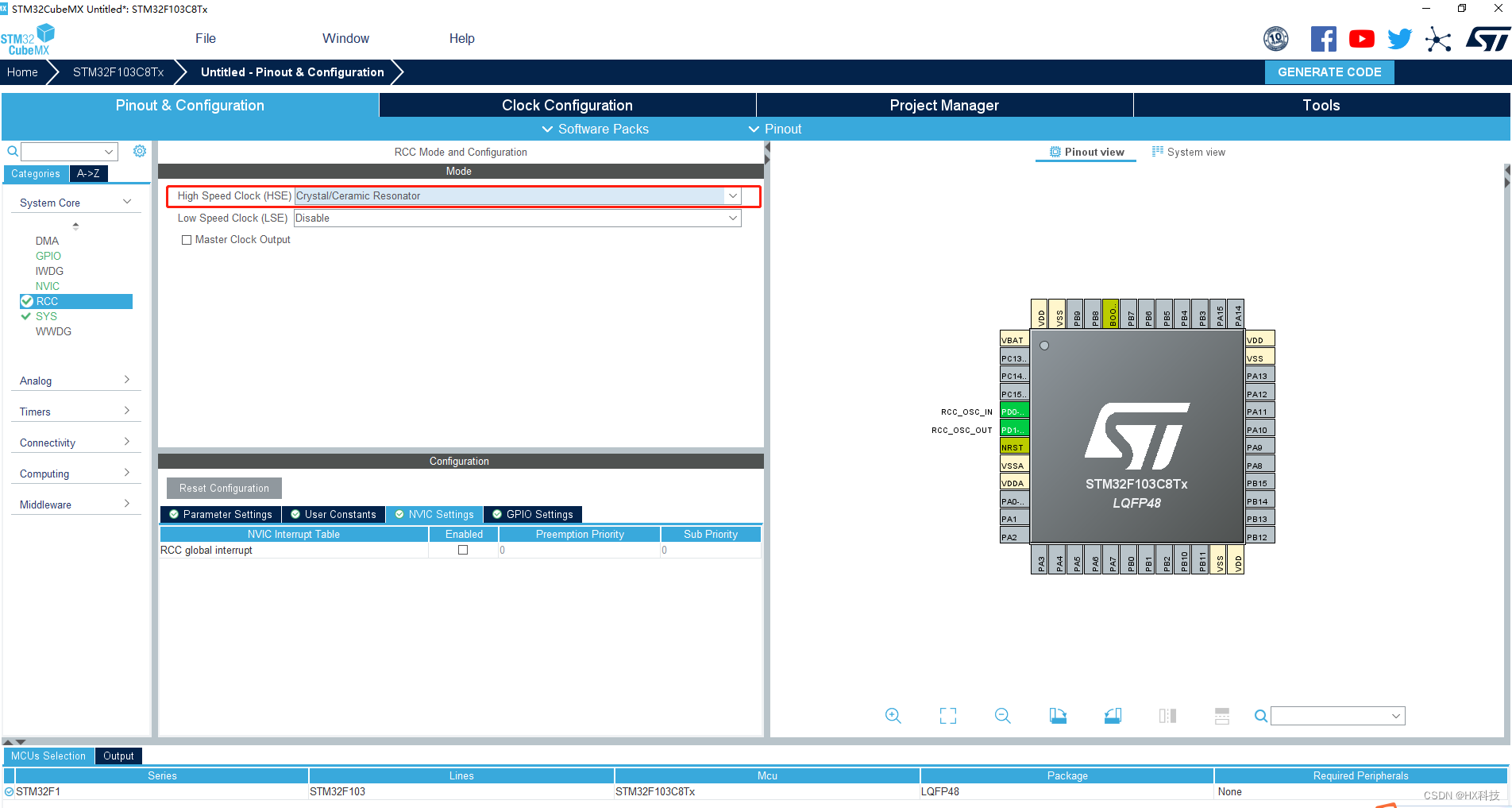Click the NRST pin on the chip
This screenshot has height=808, width=1512.
pyautogui.click(x=1014, y=447)
